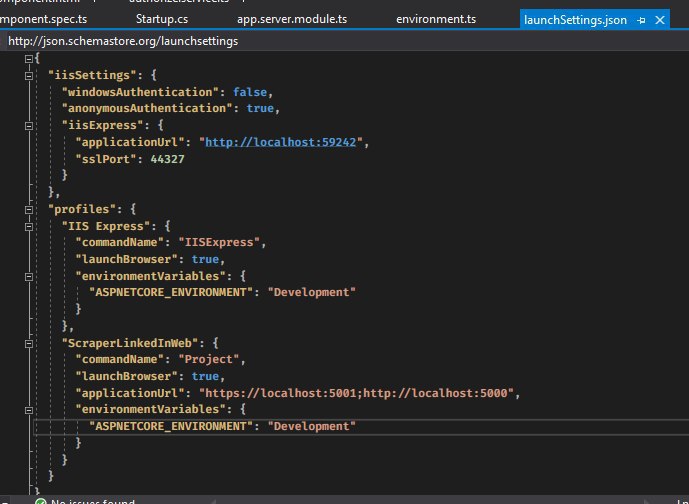Collapse the profiles block
This screenshot has width=689, height=504.
coord(29,210)
